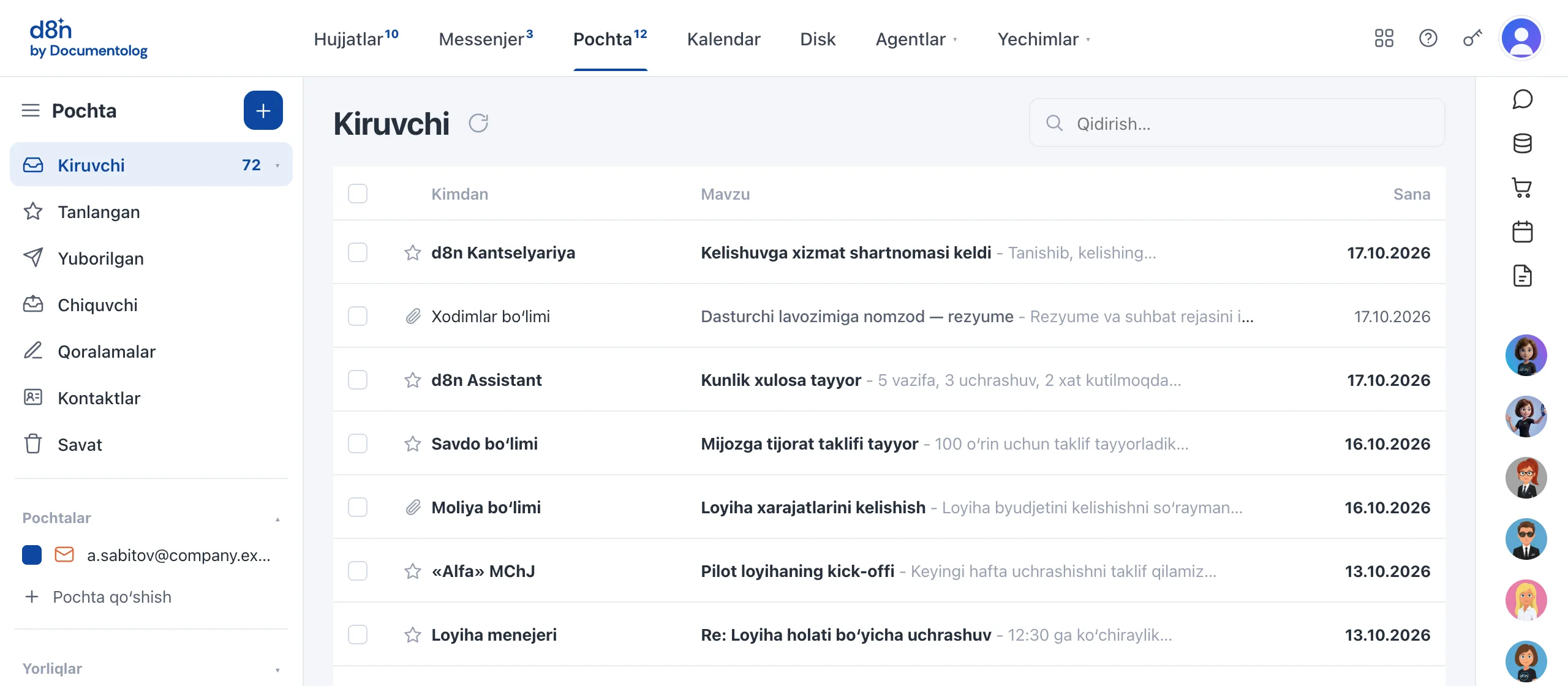Open the database icon in right panel
This screenshot has width=1568, height=686.
coord(1522,143)
